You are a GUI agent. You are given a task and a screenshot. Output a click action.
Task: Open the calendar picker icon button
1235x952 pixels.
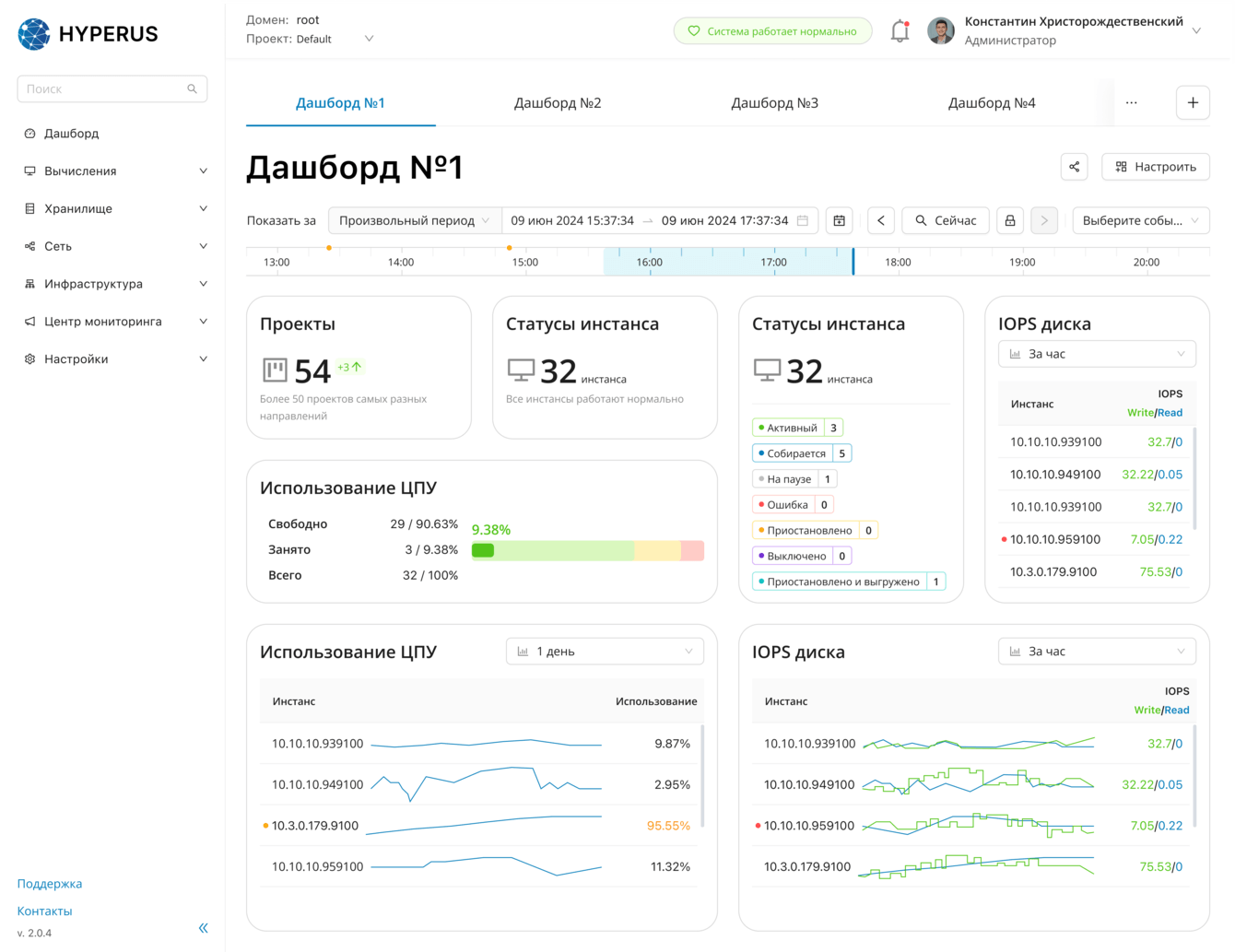[839, 221]
